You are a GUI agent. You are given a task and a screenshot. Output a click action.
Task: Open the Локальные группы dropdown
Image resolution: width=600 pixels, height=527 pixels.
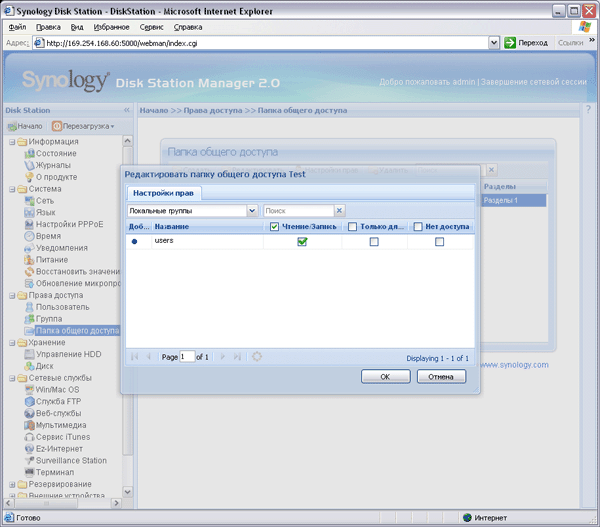[252, 211]
